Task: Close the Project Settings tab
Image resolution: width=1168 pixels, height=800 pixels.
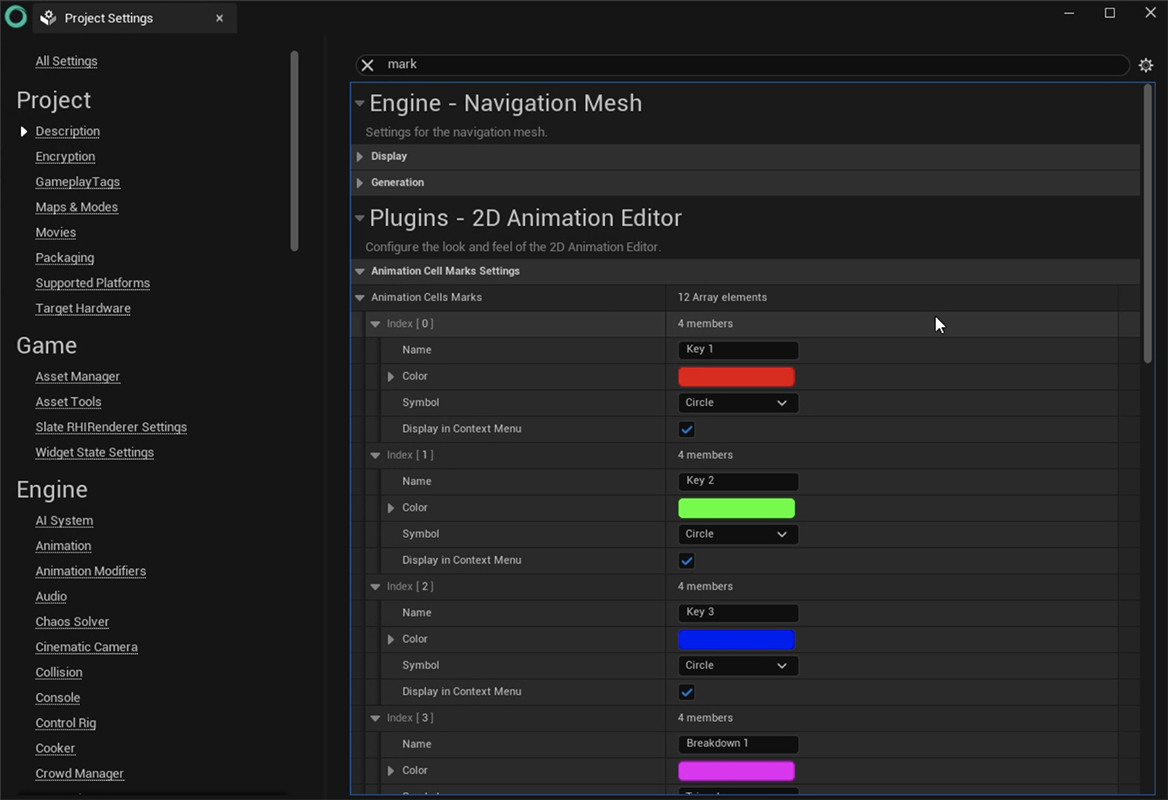Action: pos(220,18)
